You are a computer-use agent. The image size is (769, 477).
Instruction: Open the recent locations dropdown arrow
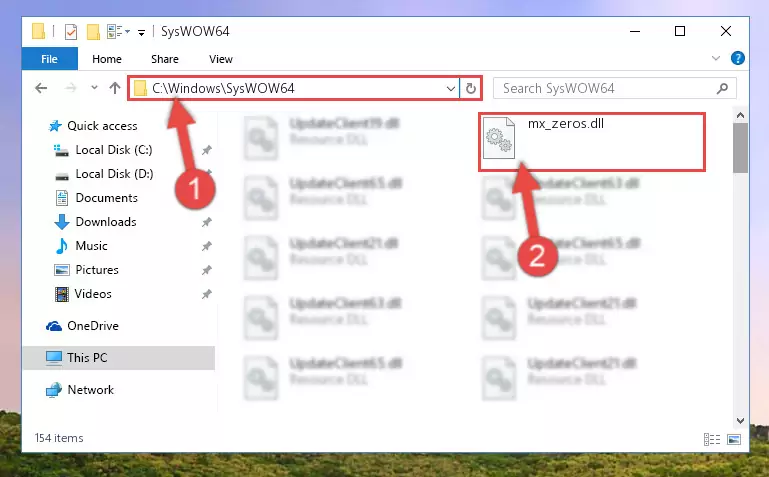coord(94,88)
